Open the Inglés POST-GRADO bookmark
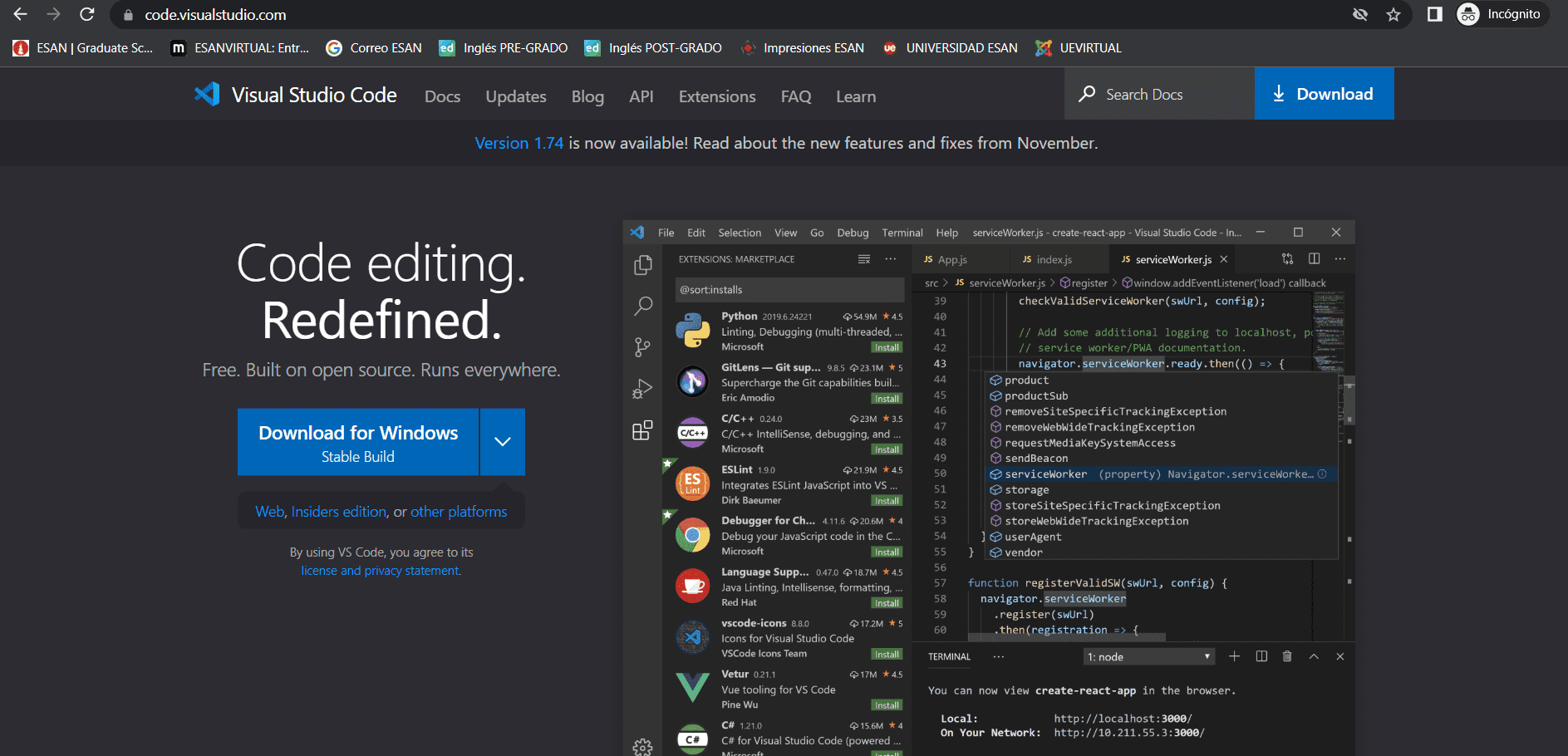 [653, 48]
